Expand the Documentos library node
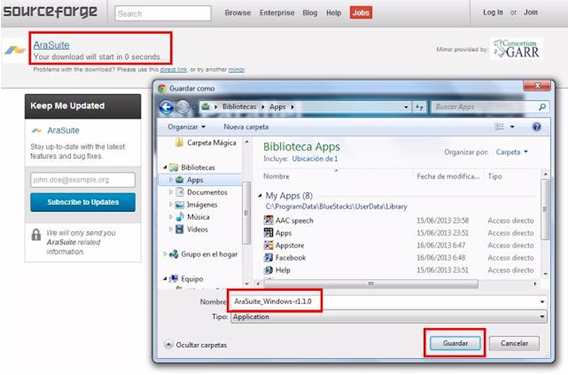The height and width of the screenshot is (375, 568). (171, 192)
